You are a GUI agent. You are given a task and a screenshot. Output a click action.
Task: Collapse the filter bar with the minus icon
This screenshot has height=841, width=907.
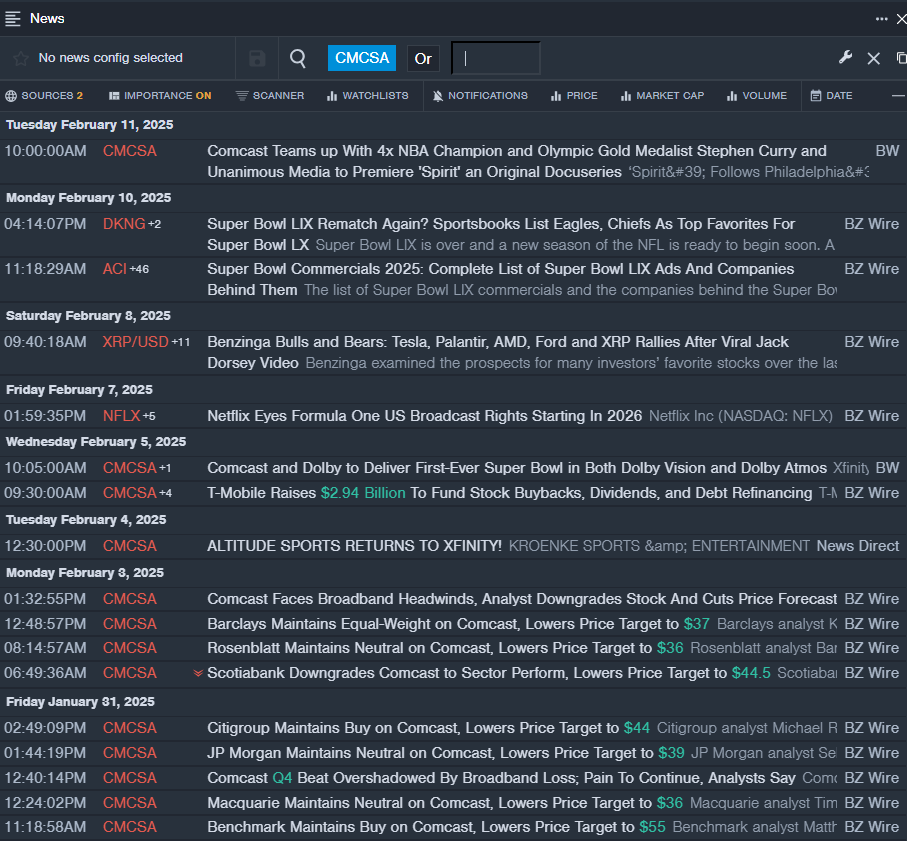[898, 95]
